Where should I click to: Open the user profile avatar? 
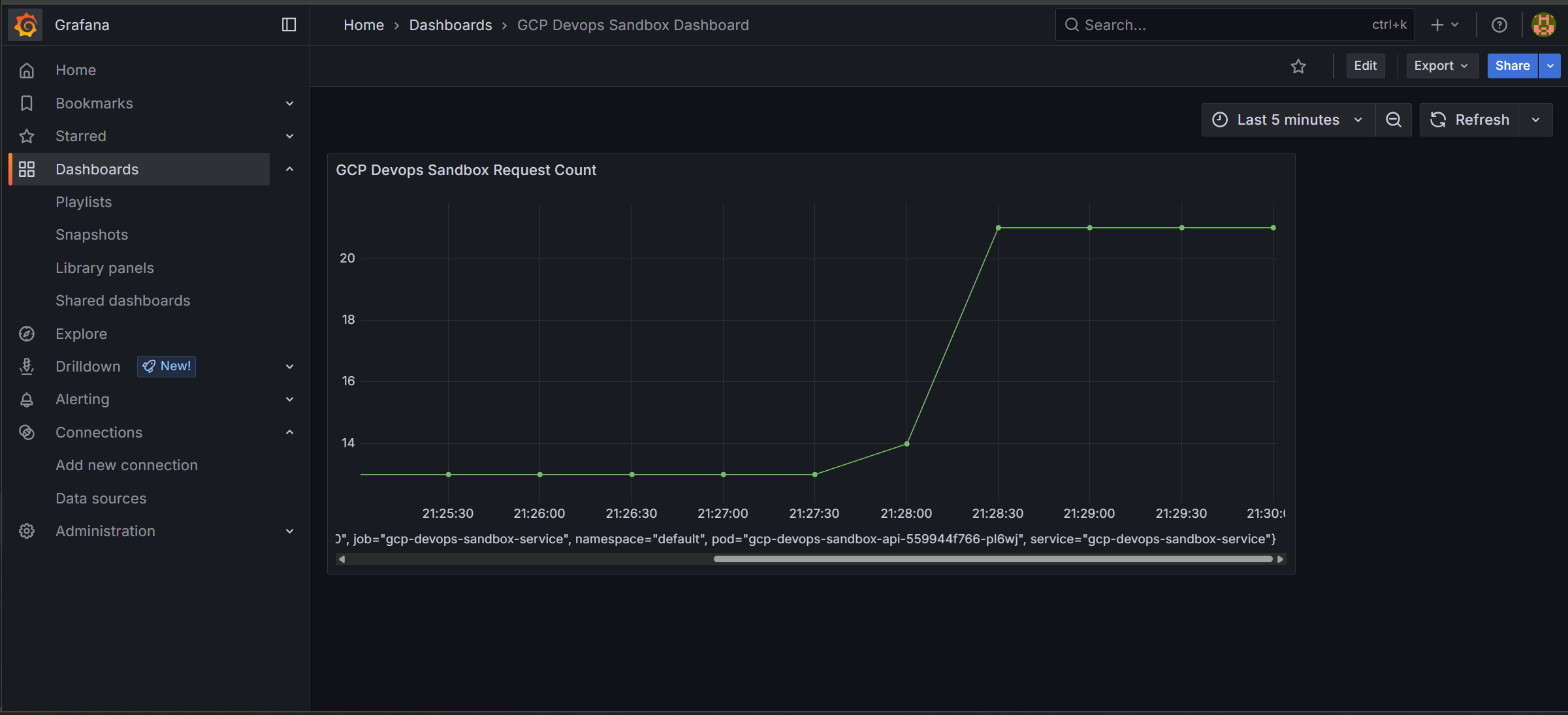click(1544, 25)
